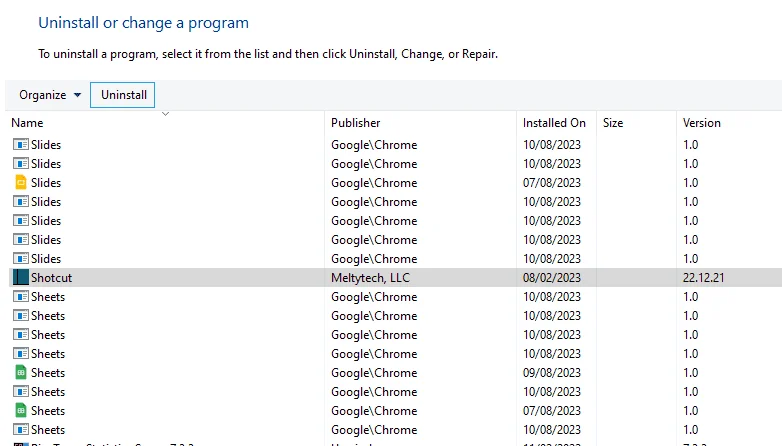Select the Slides name installed 07/08/2023
This screenshot has height=446, width=782.
[x=46, y=183]
